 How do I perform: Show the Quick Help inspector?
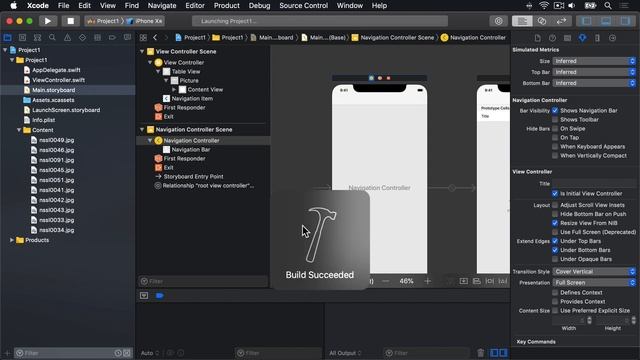[x=552, y=38]
